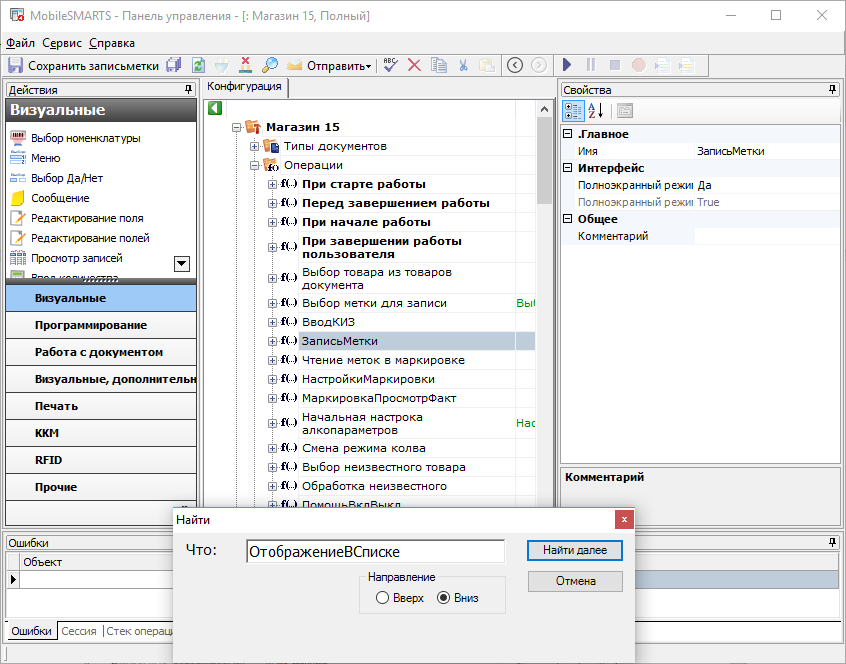This screenshot has width=846, height=664.
Task: Close the Найти dialog with red X
Action: click(624, 519)
